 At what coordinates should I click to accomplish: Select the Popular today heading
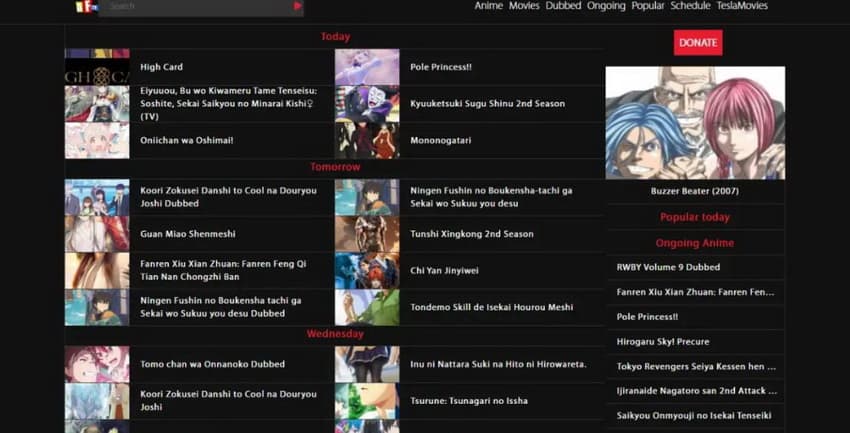[694, 217]
